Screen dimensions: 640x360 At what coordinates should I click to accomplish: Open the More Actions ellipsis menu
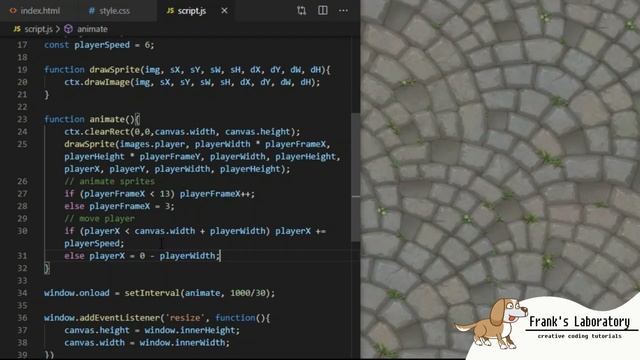point(344,11)
